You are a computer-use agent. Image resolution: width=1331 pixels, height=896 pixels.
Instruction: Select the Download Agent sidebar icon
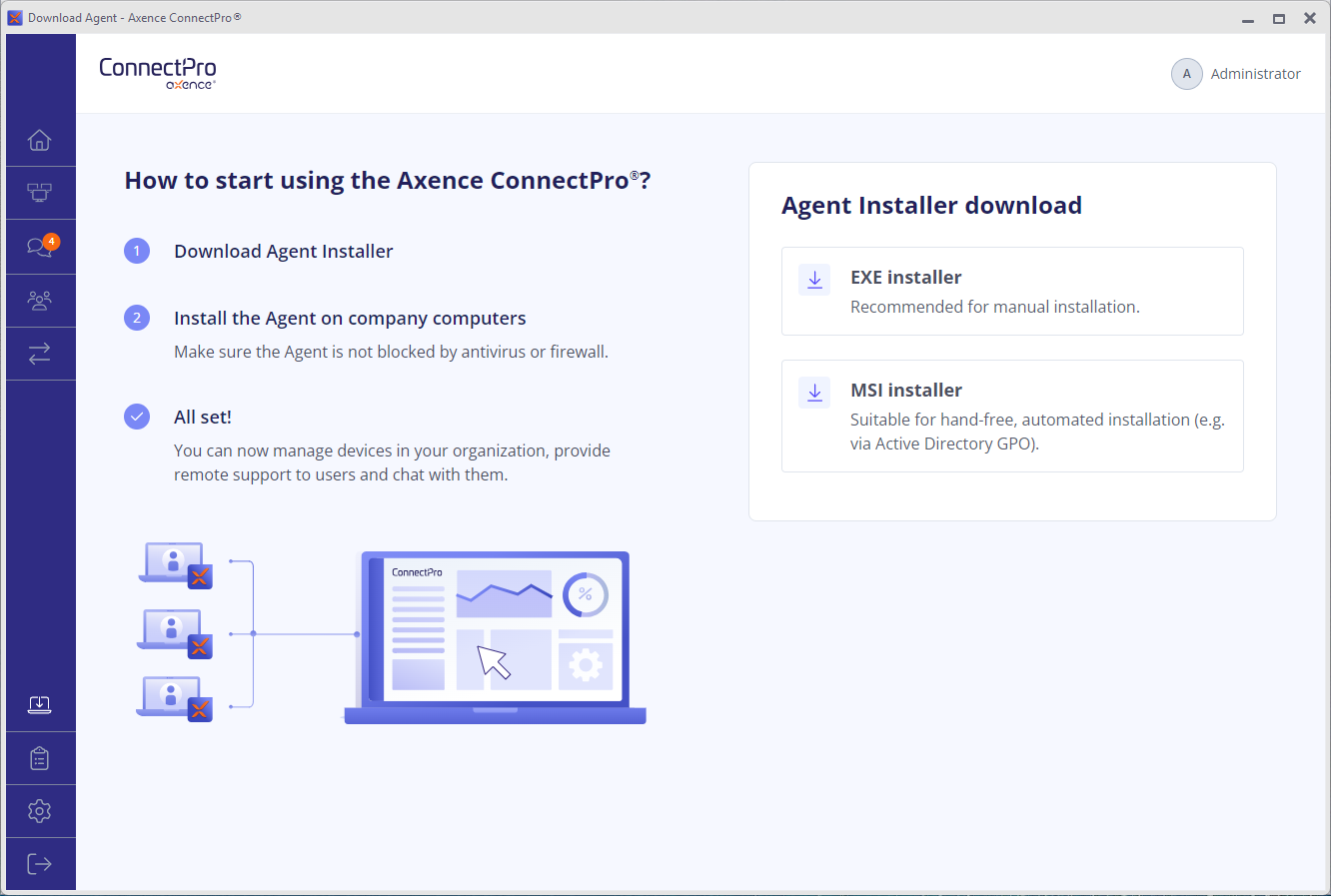pos(40,705)
